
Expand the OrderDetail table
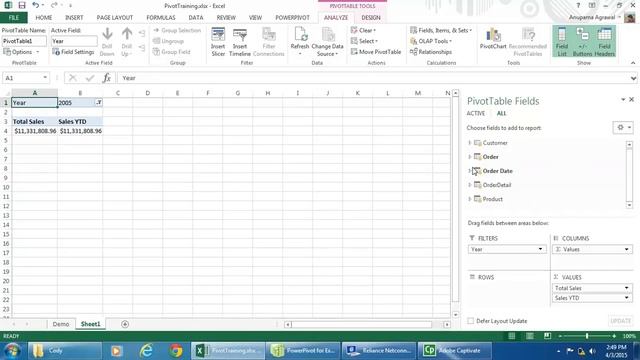469,185
